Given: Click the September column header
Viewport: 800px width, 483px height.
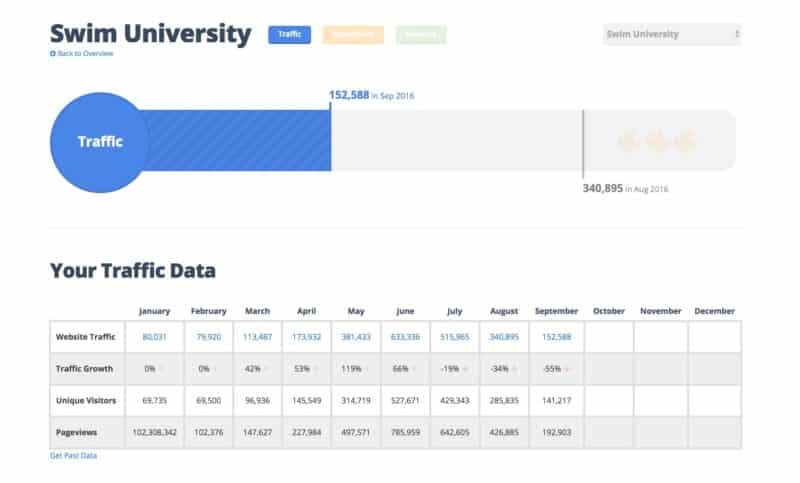Looking at the screenshot, I should click(x=556, y=311).
